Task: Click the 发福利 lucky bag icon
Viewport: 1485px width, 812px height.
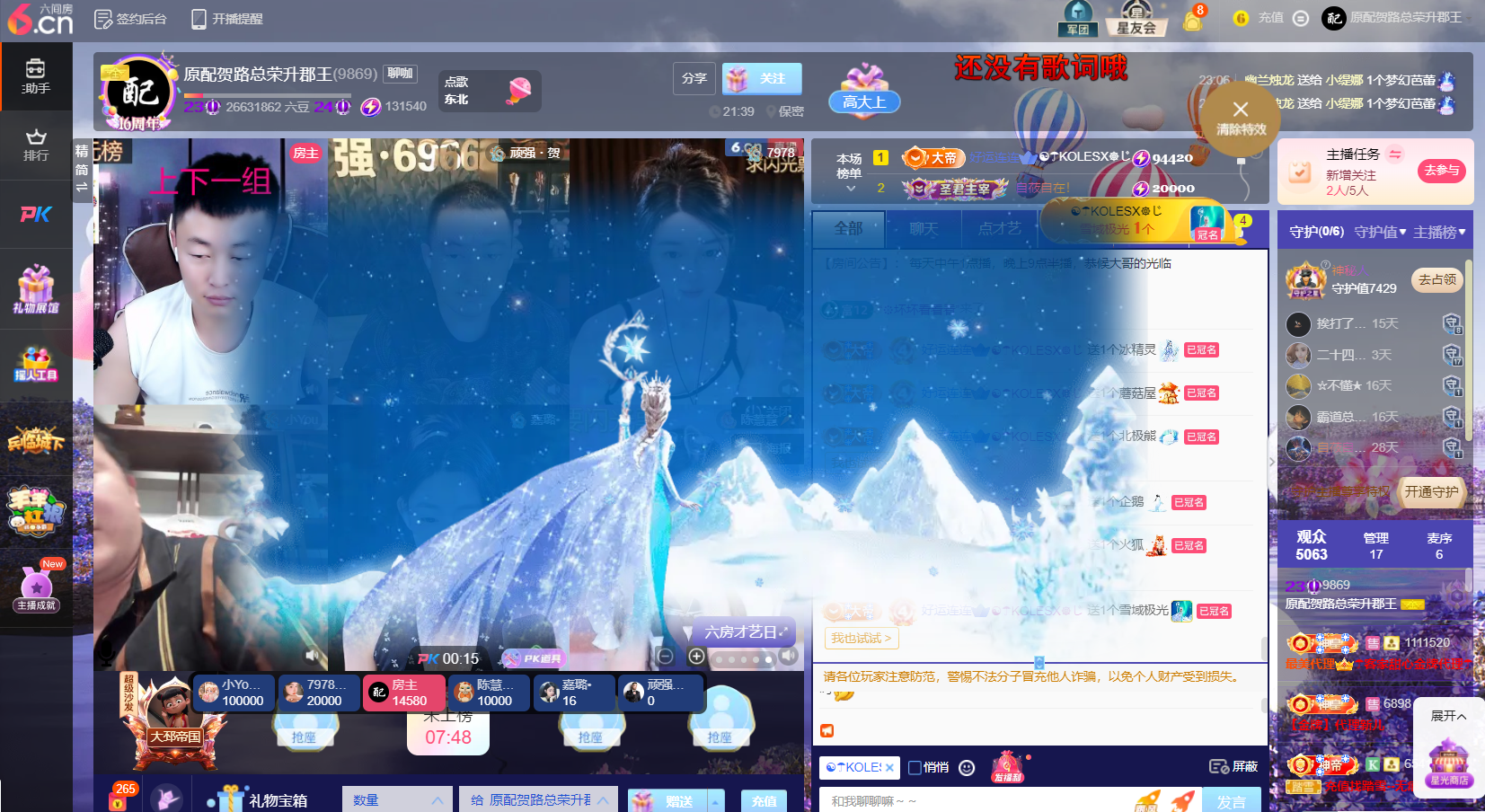Action: click(1008, 766)
